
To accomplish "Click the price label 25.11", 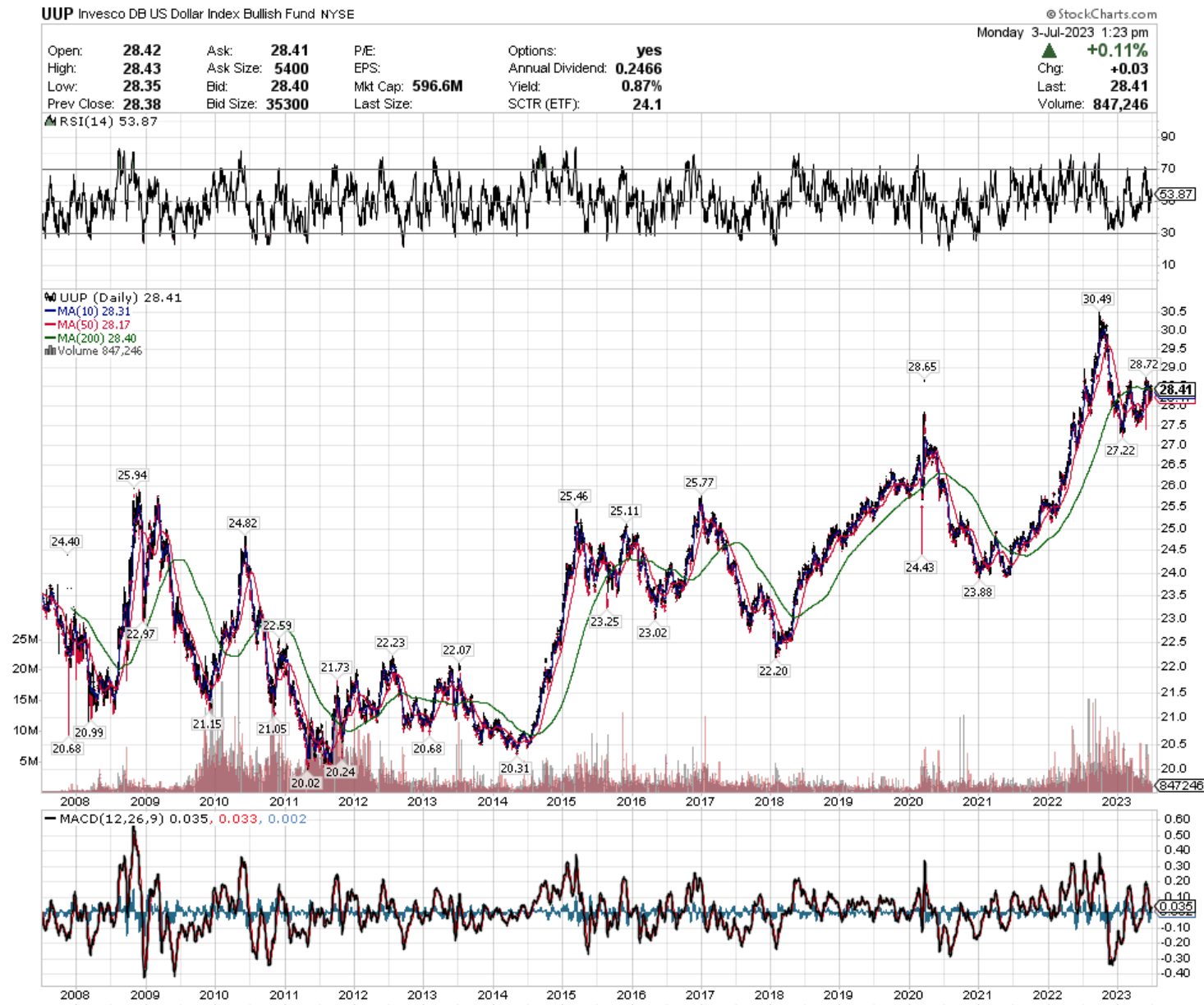I will (x=625, y=511).
